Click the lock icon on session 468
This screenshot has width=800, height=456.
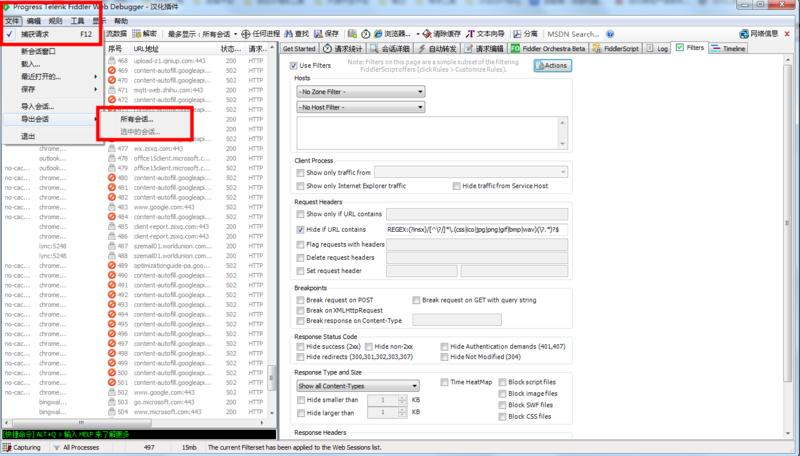click(x=111, y=61)
